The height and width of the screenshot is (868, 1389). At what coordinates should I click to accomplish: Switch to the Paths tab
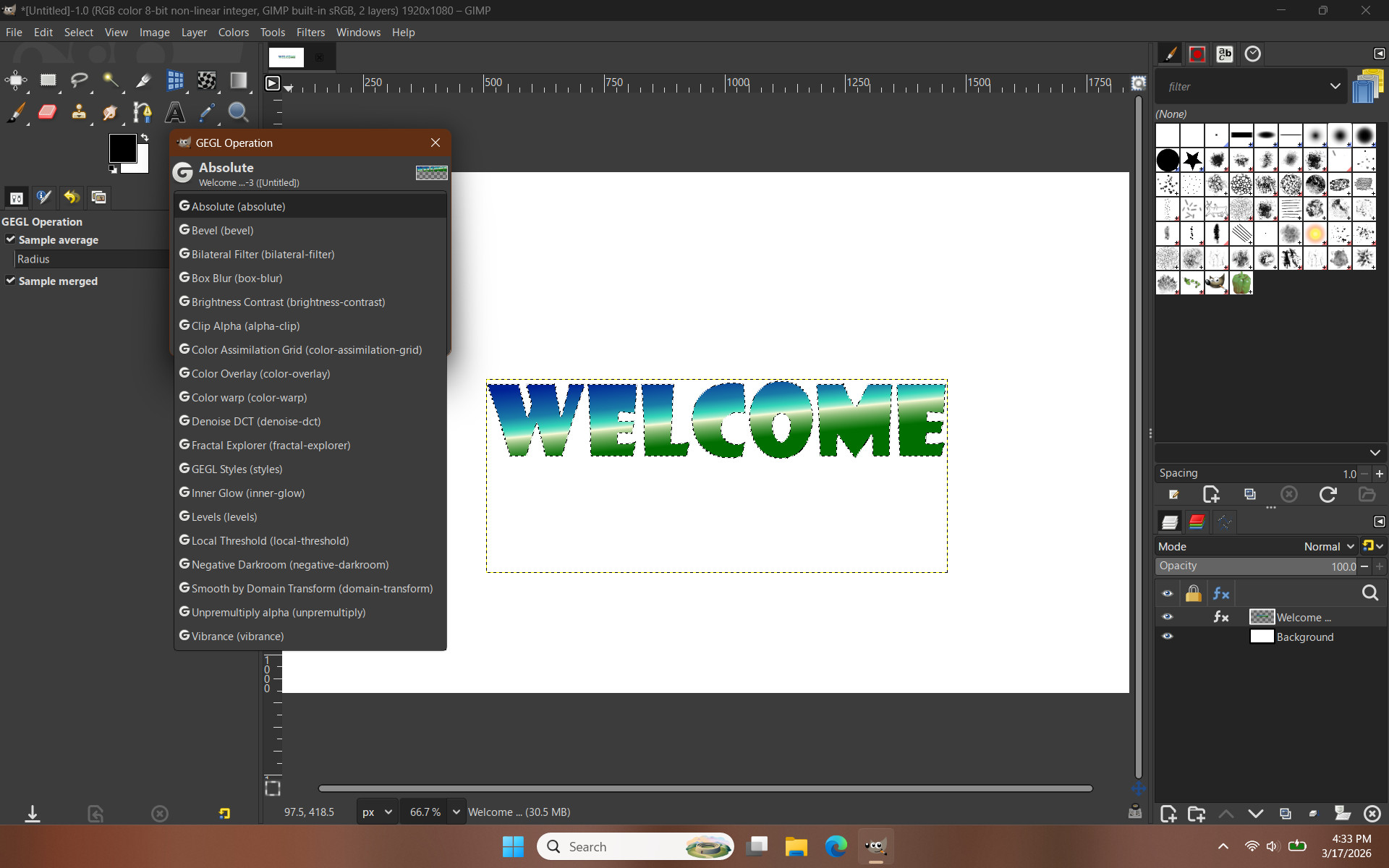(1224, 522)
